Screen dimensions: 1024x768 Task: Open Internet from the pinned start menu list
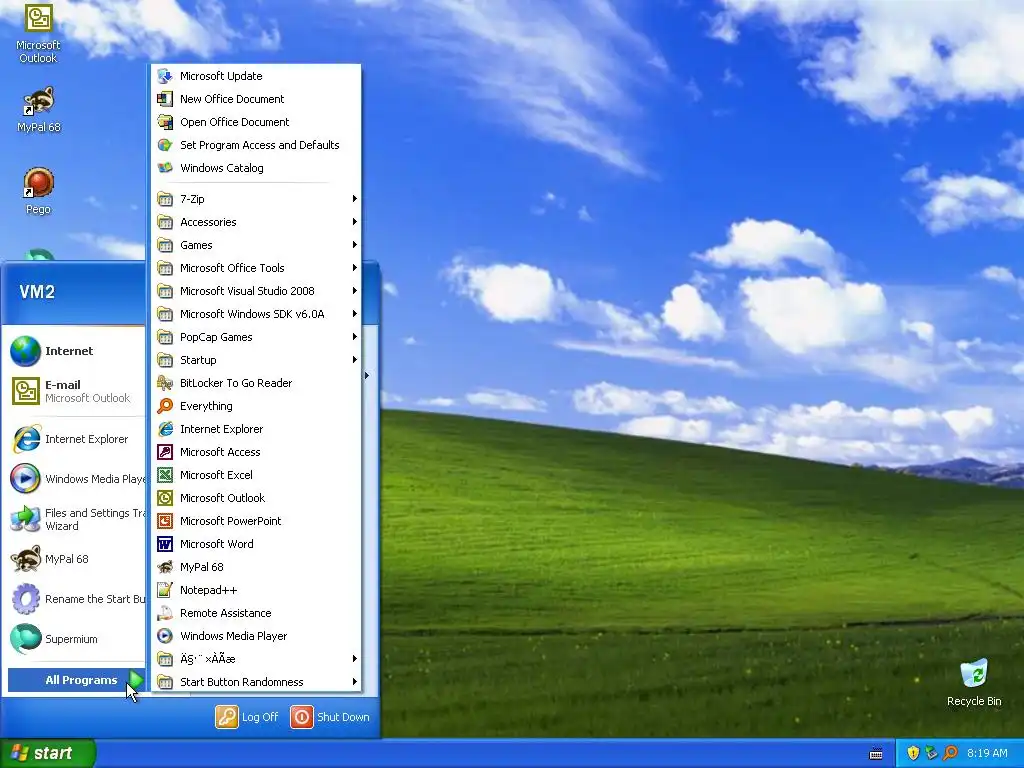[74, 351]
